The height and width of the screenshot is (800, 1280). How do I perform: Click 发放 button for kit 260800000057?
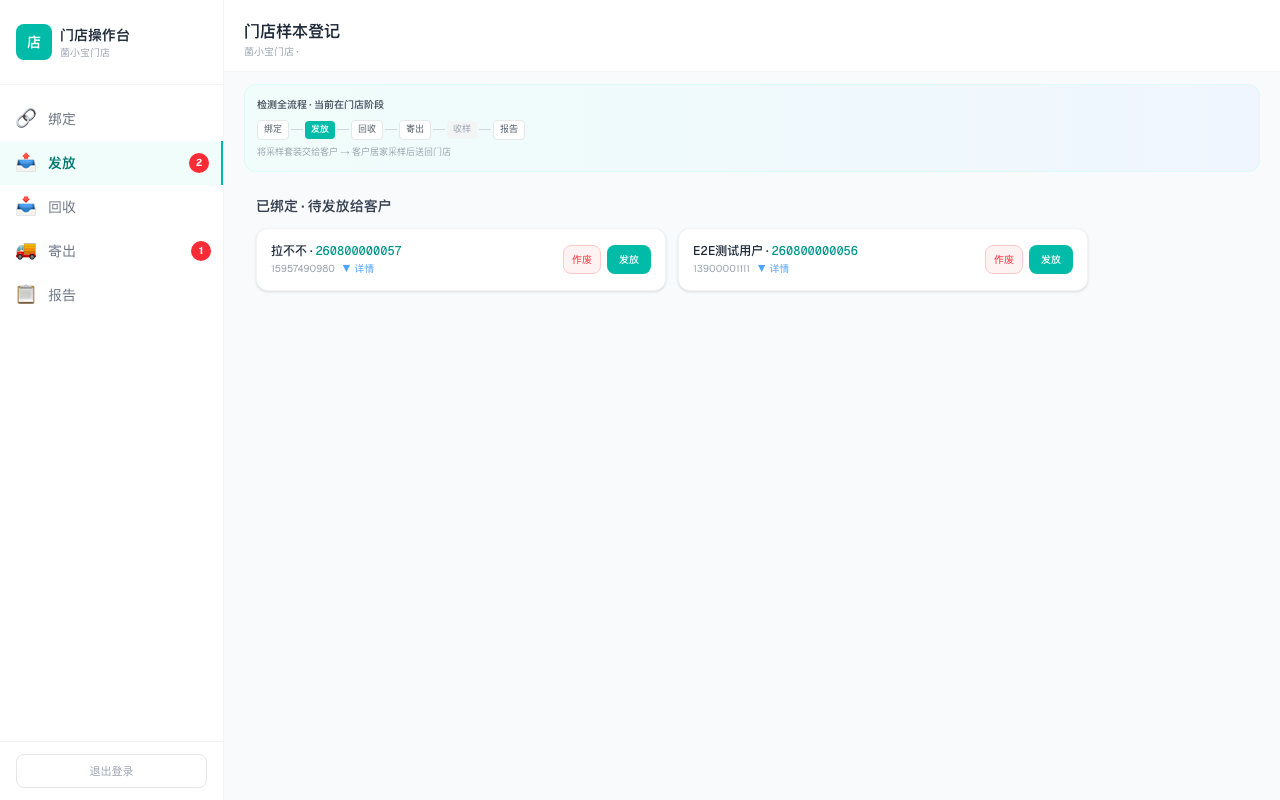pos(629,260)
